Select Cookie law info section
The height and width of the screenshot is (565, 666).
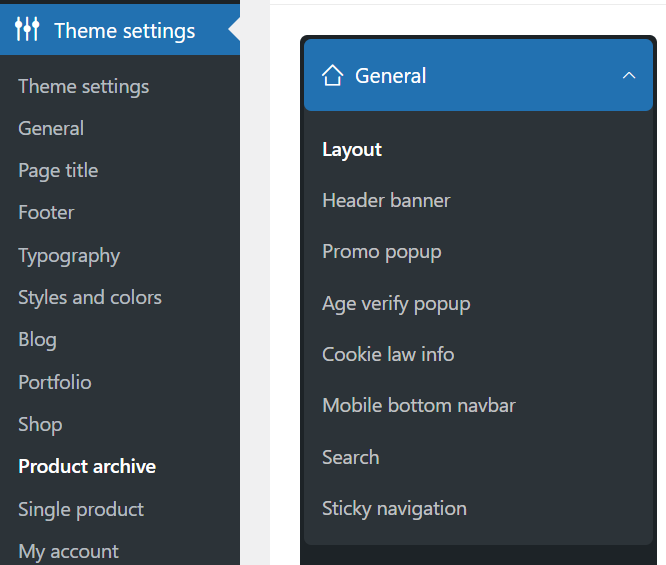coord(388,354)
